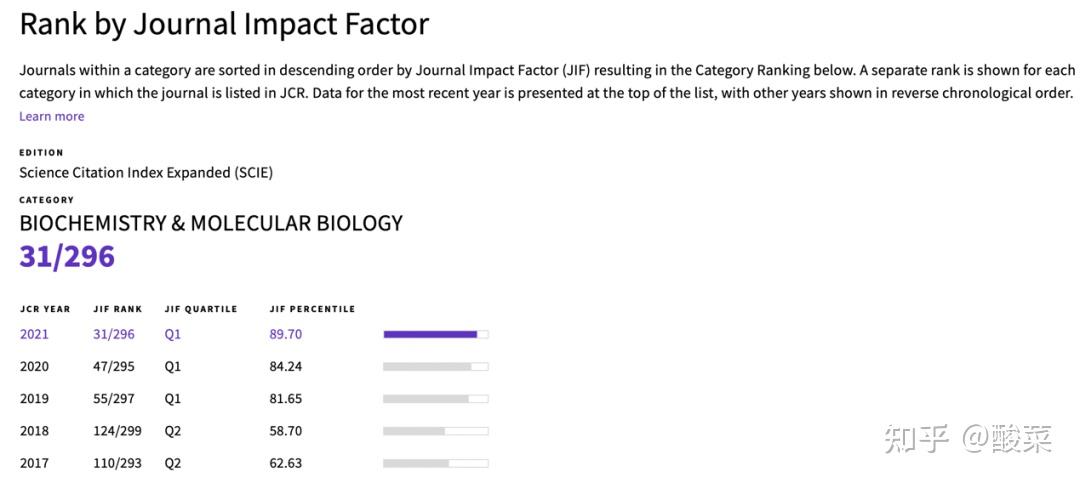The width and height of the screenshot is (1080, 483).
Task: Click the 89.70 percentile value
Action: 286,334
